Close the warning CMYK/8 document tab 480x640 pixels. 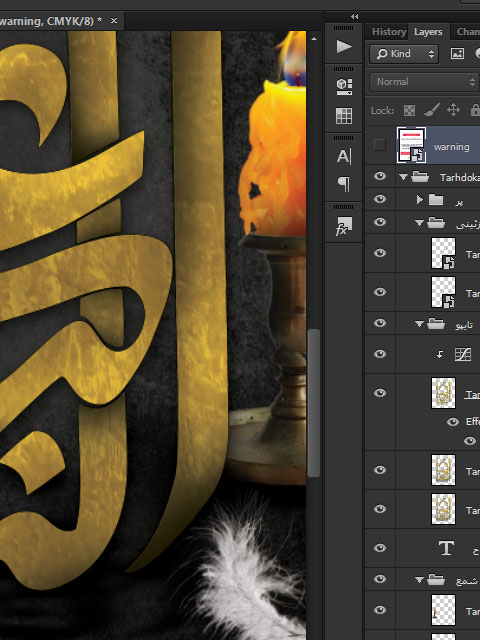tap(114, 20)
